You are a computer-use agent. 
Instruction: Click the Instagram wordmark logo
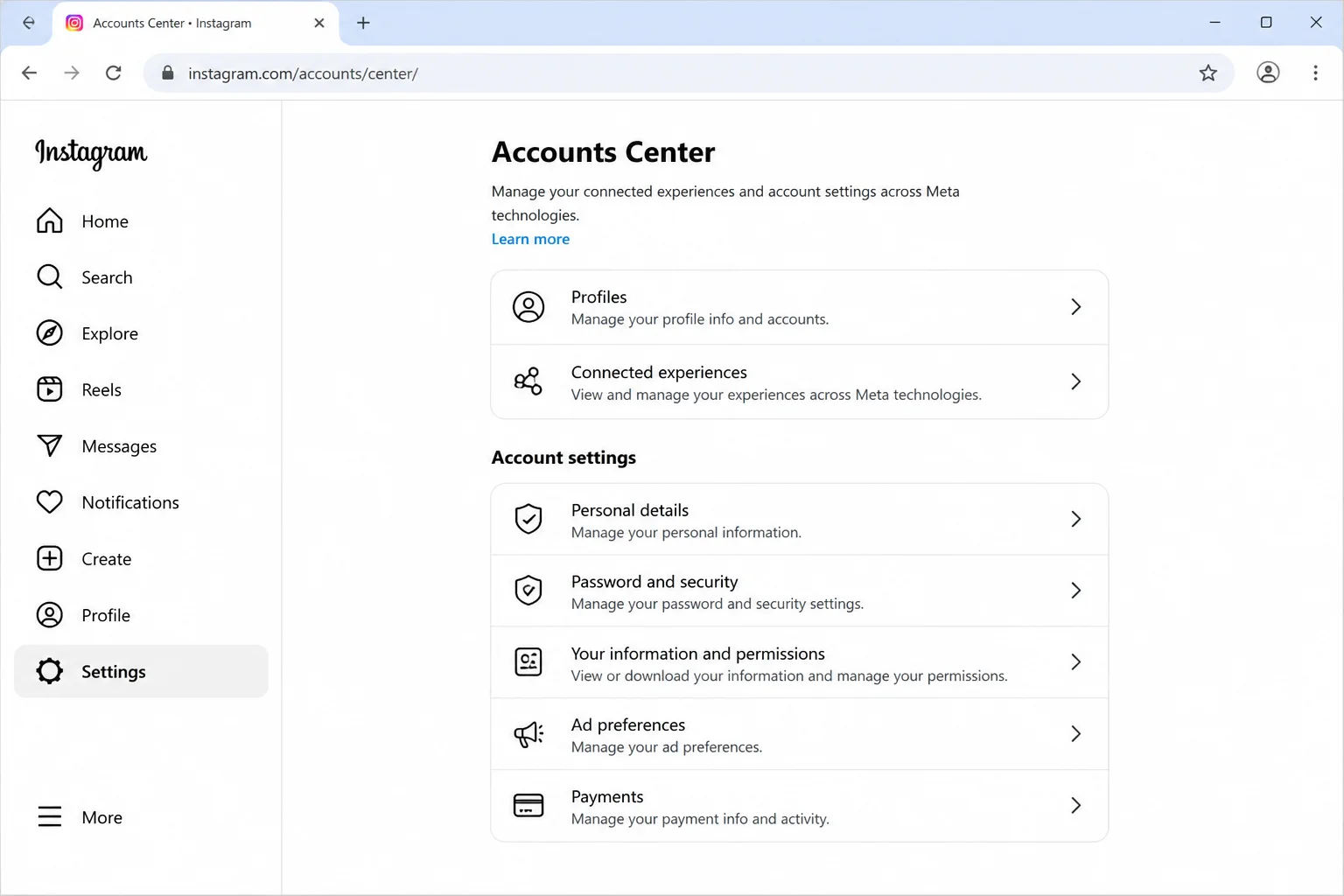coord(91,153)
